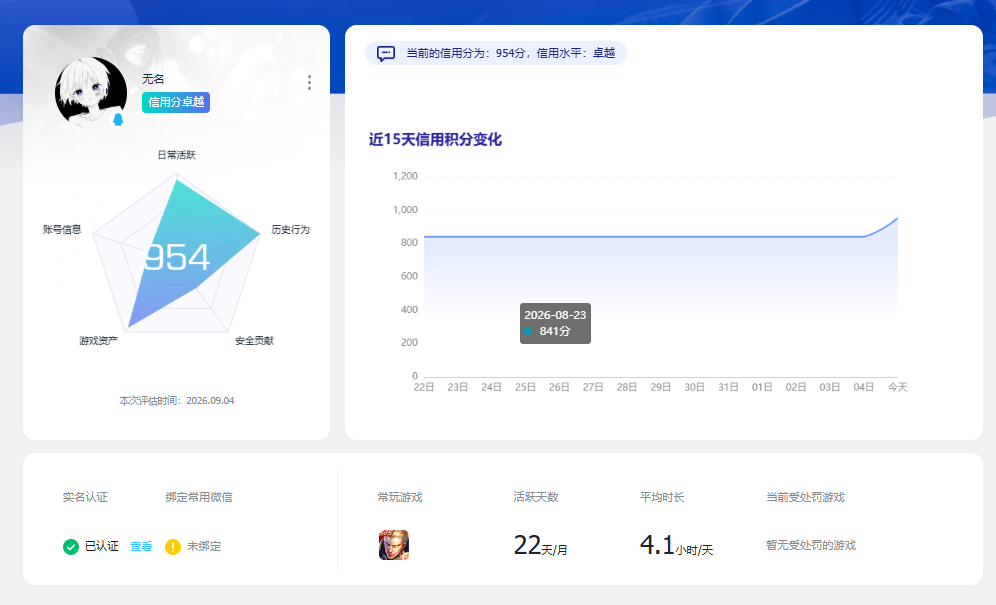Click the 今天 label on the chart axis
This screenshot has width=996, height=605.
(898, 387)
